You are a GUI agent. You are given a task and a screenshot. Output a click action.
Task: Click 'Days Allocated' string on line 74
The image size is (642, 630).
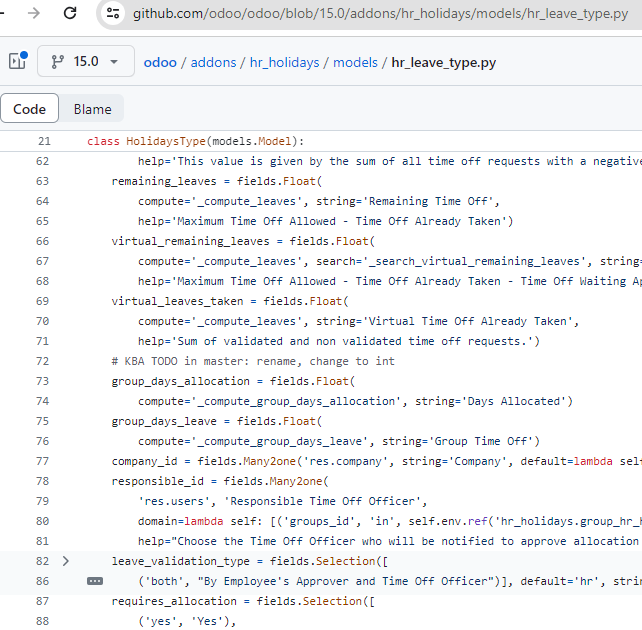click(513, 401)
